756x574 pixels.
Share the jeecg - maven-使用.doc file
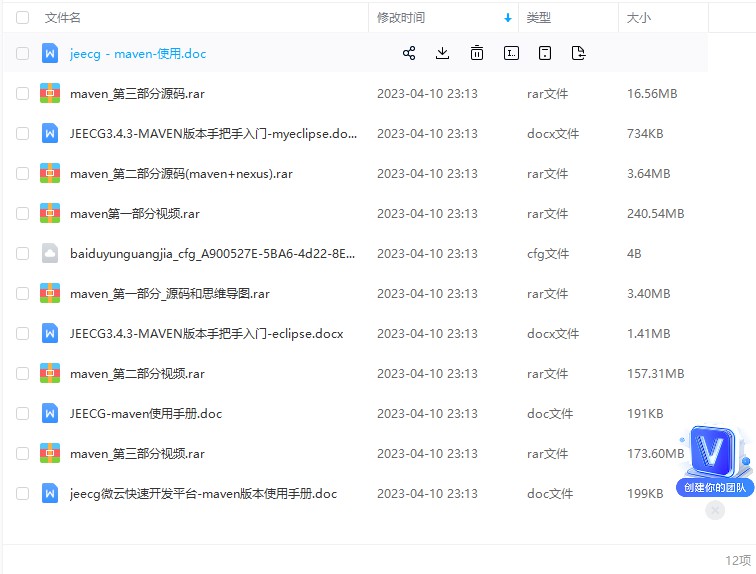(x=409, y=53)
